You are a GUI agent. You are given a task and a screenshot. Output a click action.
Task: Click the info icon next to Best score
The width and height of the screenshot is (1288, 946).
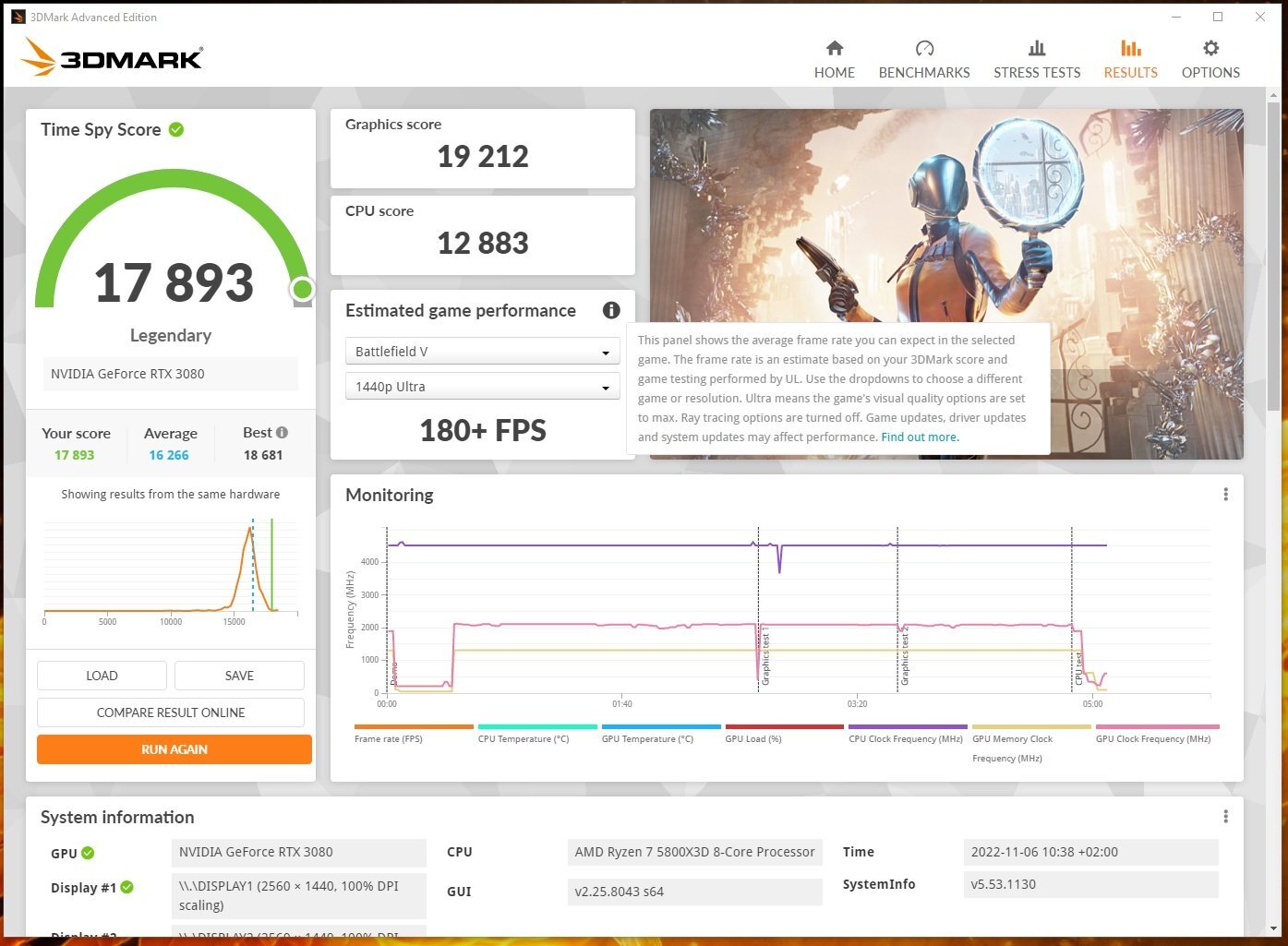click(x=282, y=432)
